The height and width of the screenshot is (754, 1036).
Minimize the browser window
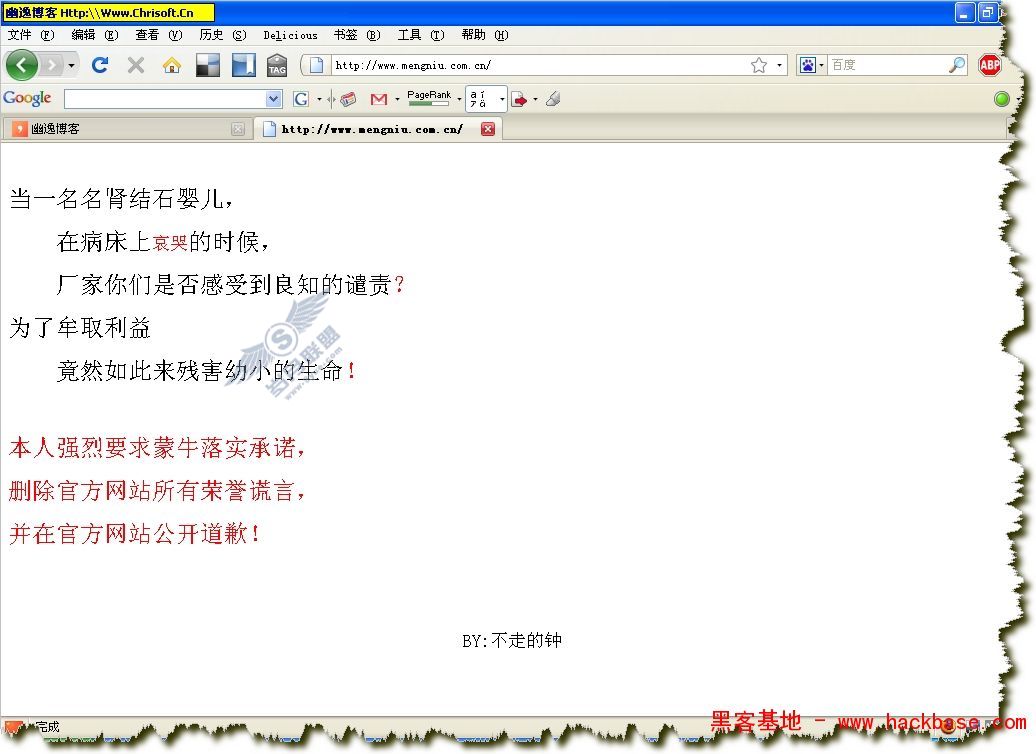click(965, 13)
